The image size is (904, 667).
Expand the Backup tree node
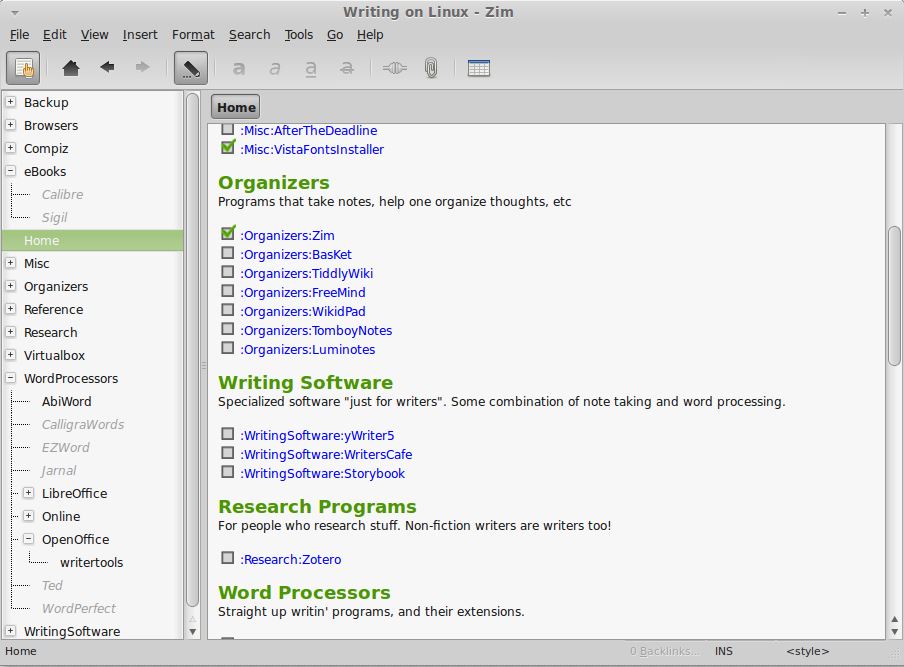10,101
